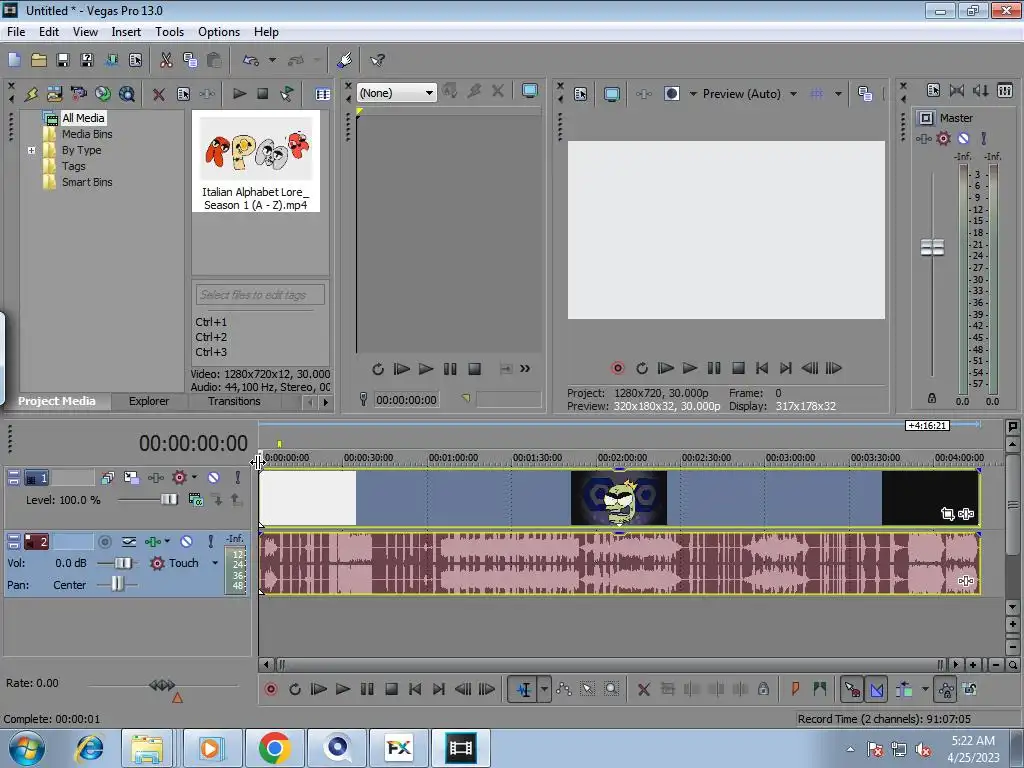Select the Envelope Edit tool in timeline toolbar

(x=564, y=689)
